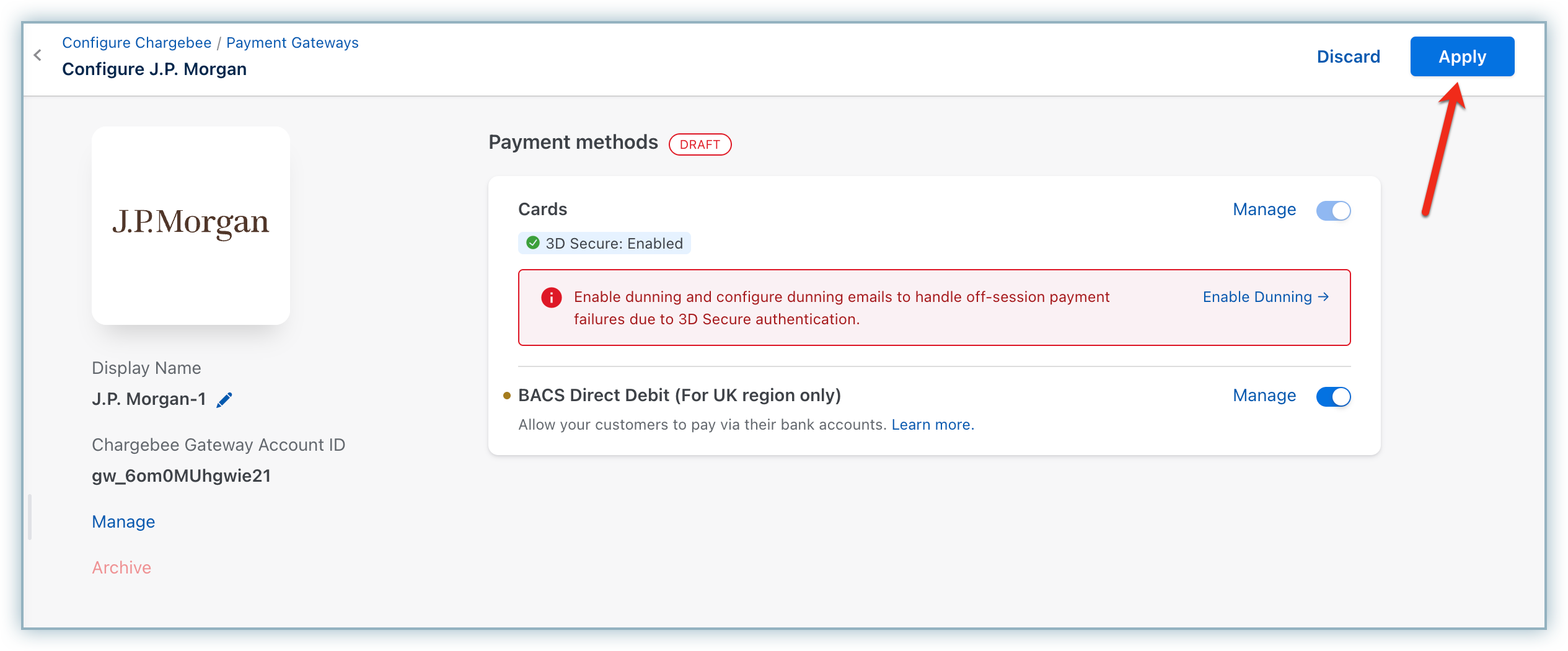The width and height of the screenshot is (1568, 651).
Task: Apply the gateway configuration
Action: 1462,56
